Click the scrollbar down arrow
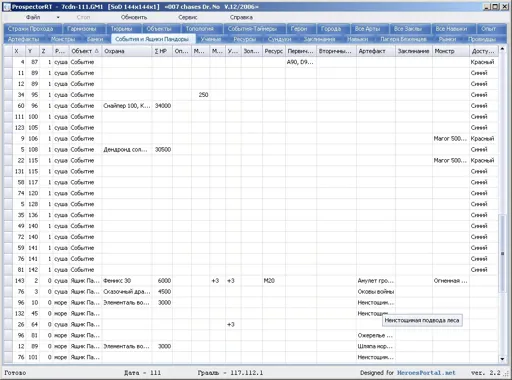The height and width of the screenshot is (380, 512). click(x=502, y=359)
